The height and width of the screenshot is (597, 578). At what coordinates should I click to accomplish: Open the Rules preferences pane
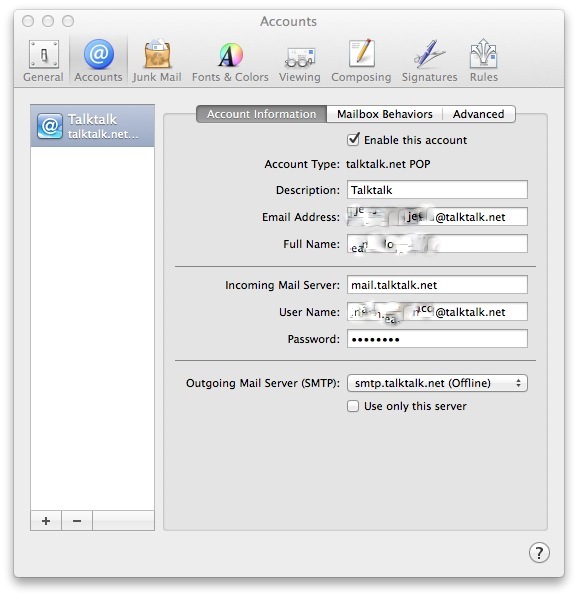pos(484,61)
